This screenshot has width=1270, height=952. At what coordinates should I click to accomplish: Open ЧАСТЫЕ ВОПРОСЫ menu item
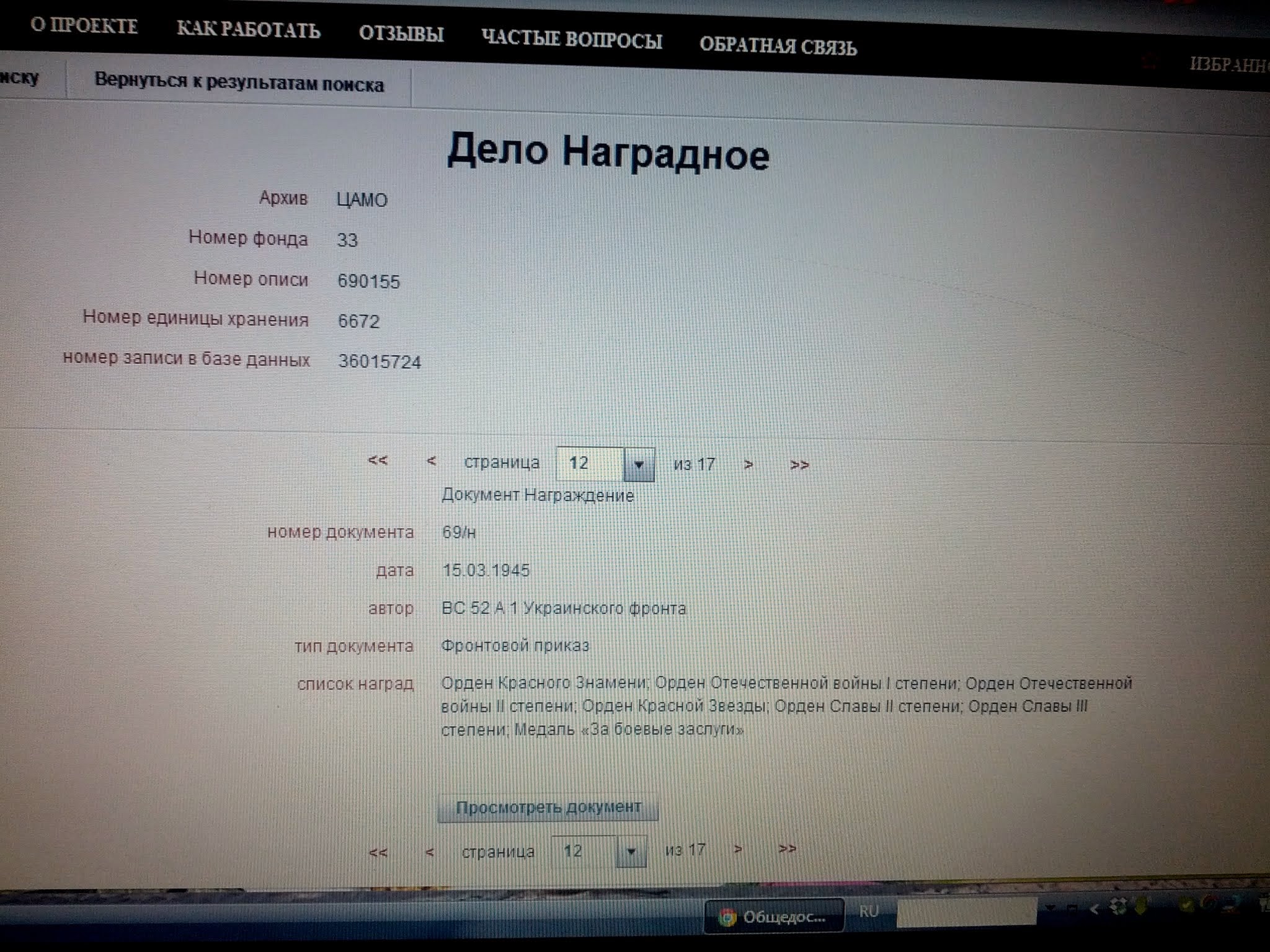click(572, 40)
